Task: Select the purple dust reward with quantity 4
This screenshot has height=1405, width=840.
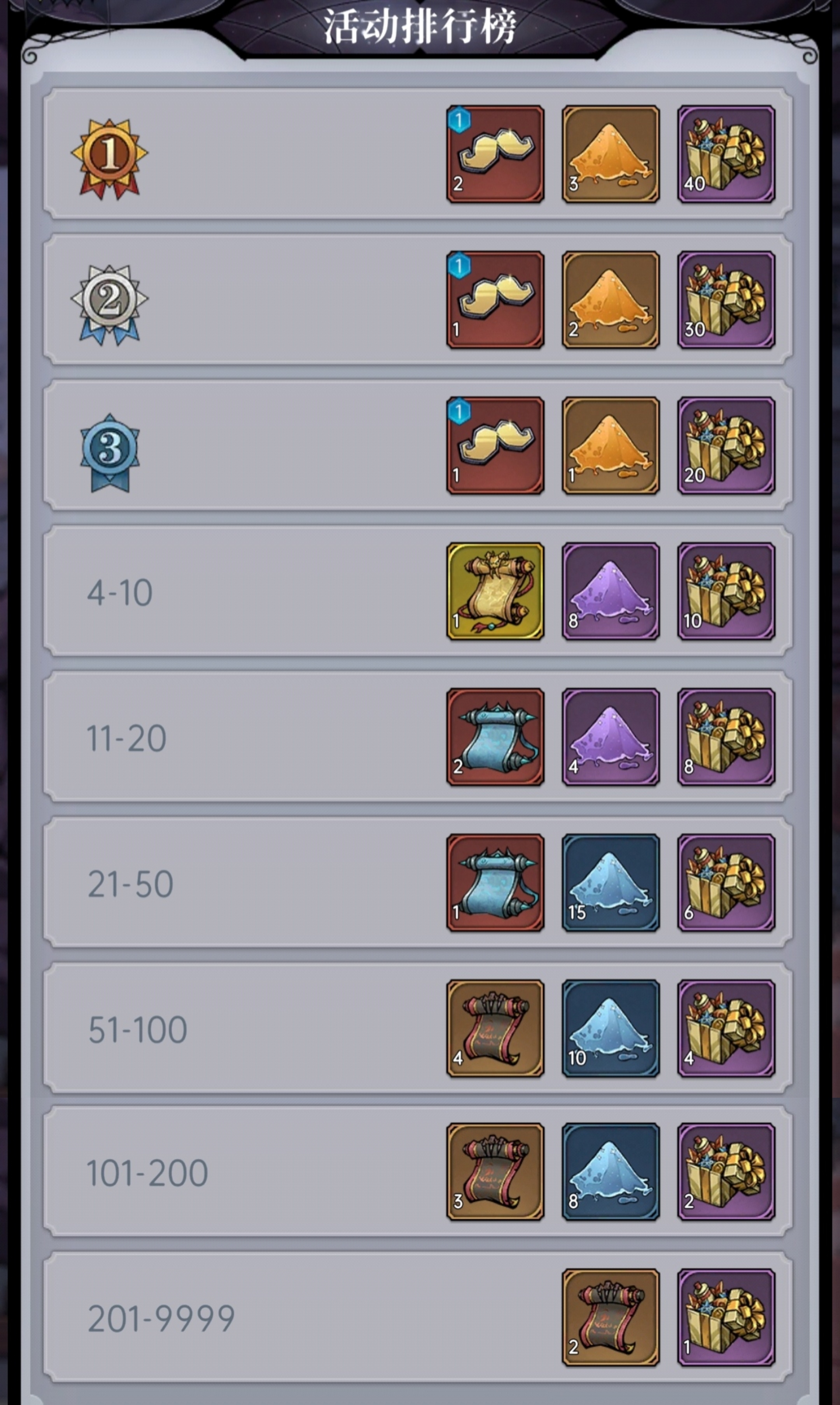Action: pyautogui.click(x=611, y=737)
